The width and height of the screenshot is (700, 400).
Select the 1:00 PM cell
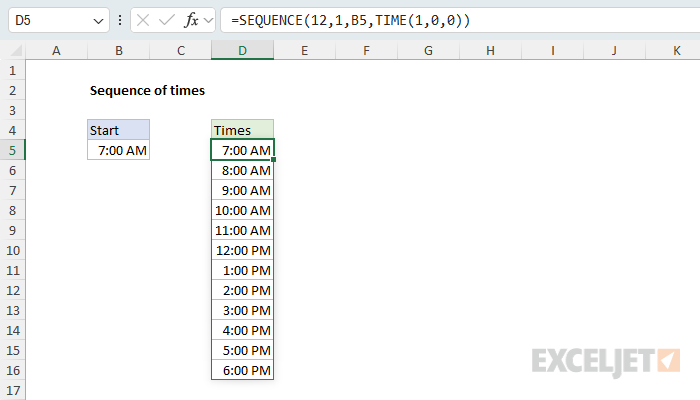point(242,271)
